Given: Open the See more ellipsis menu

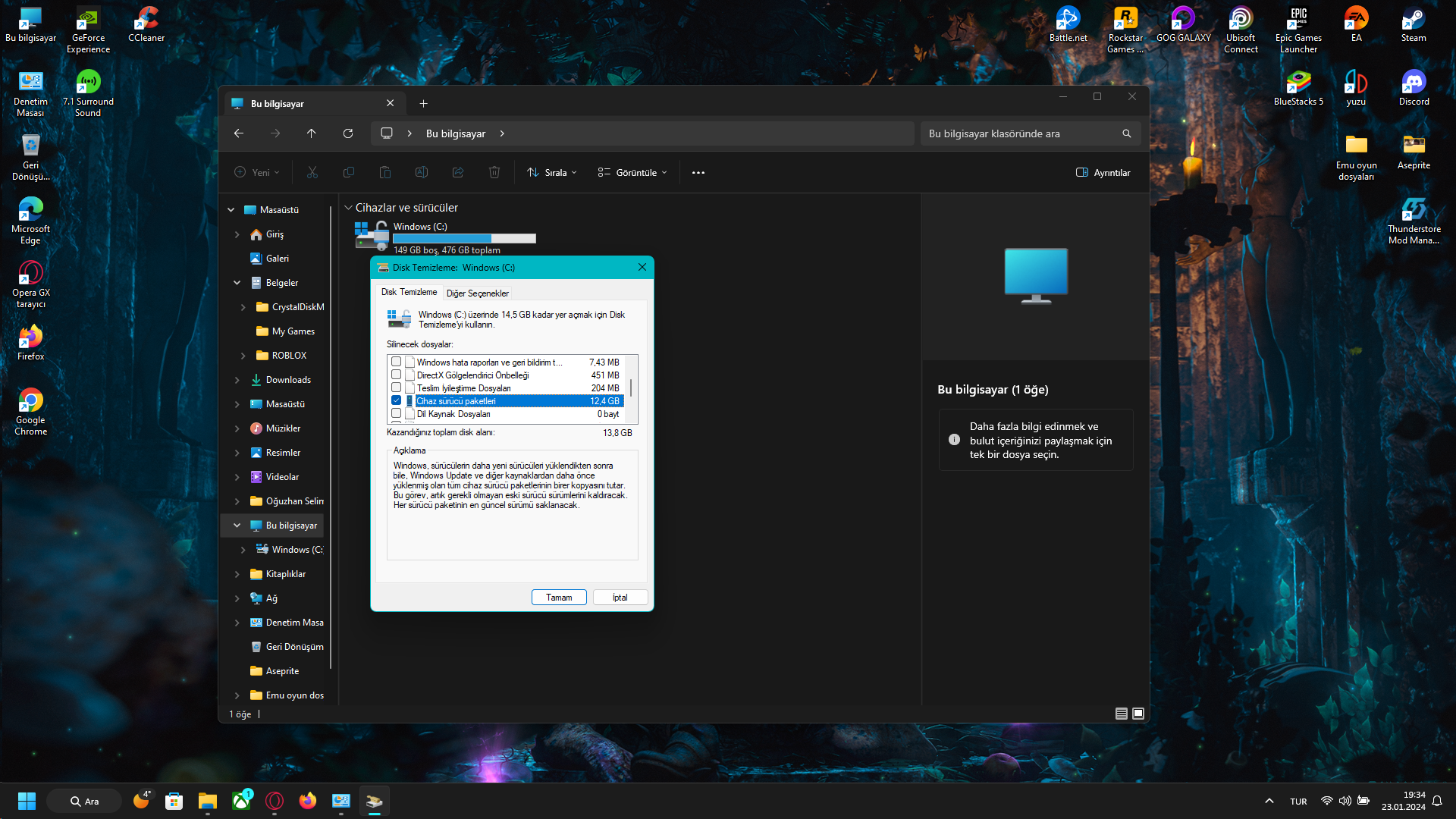Looking at the screenshot, I should (698, 173).
